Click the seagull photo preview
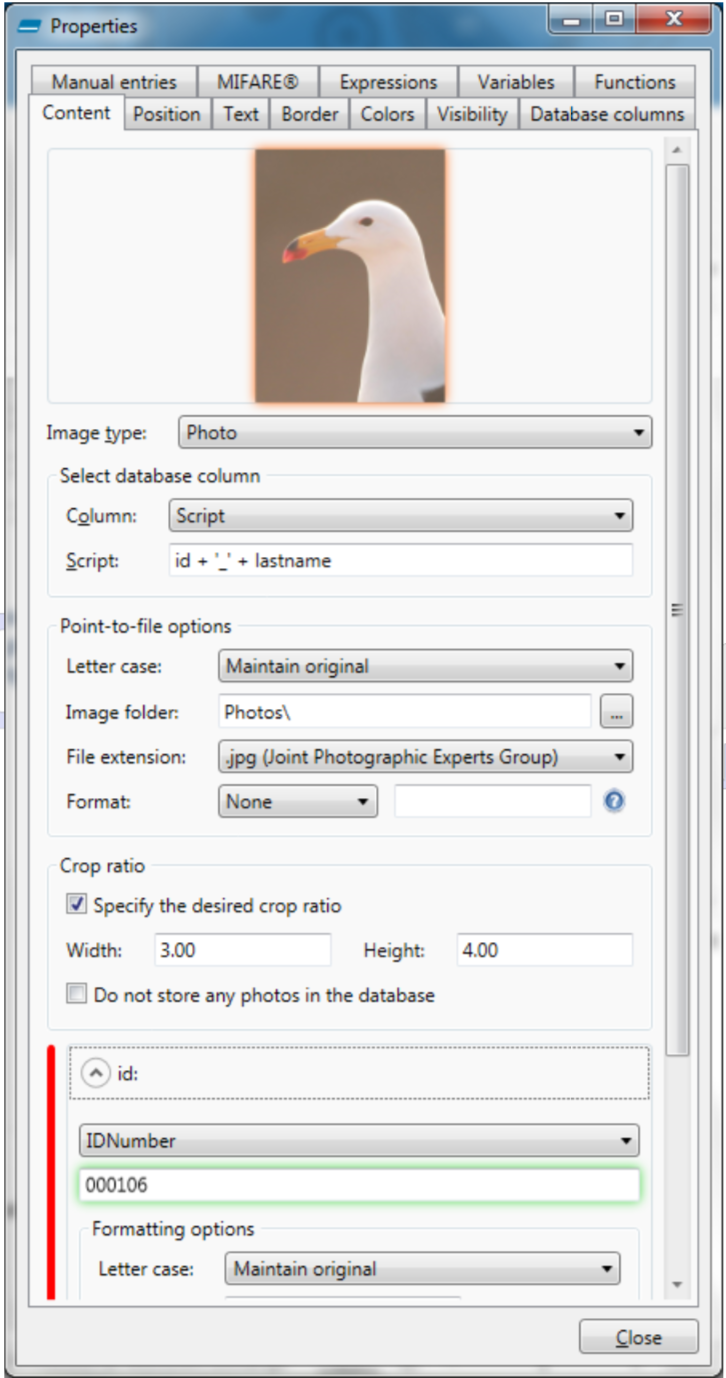The image size is (726, 1378). click(350, 276)
